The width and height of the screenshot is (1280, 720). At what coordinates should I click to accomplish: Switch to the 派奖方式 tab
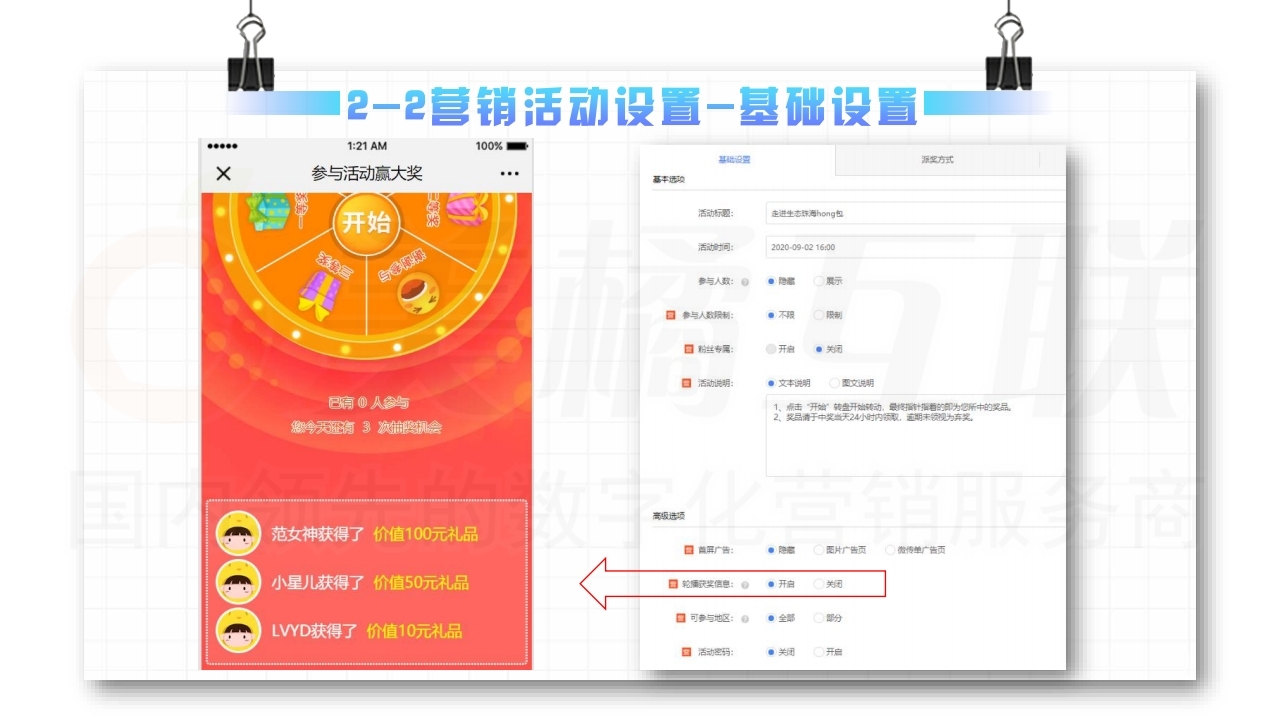937,160
